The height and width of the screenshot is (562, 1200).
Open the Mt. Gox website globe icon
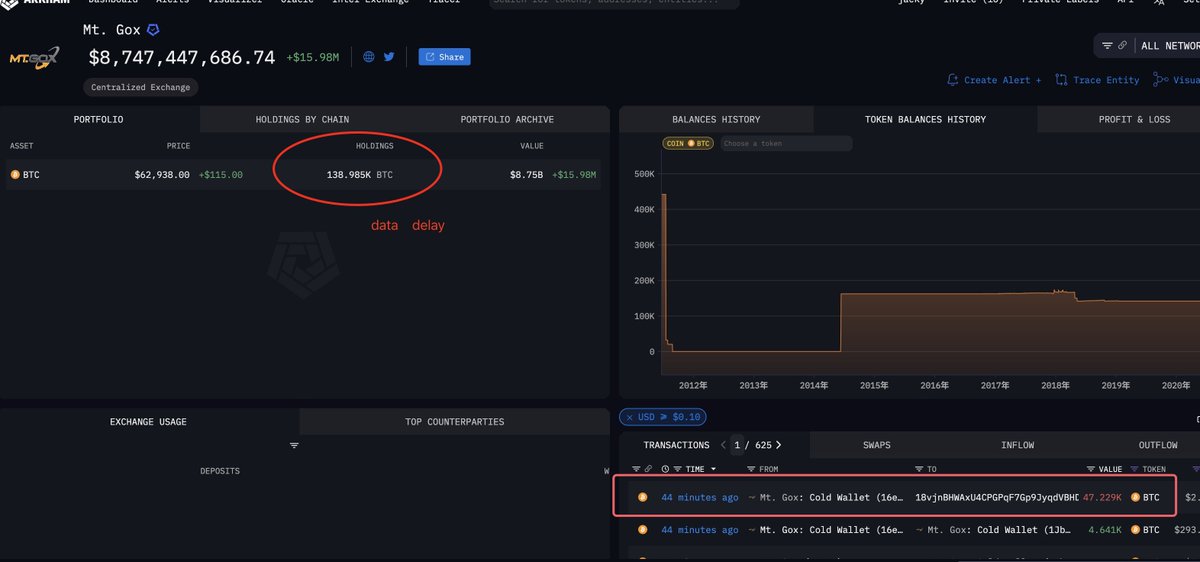click(369, 57)
